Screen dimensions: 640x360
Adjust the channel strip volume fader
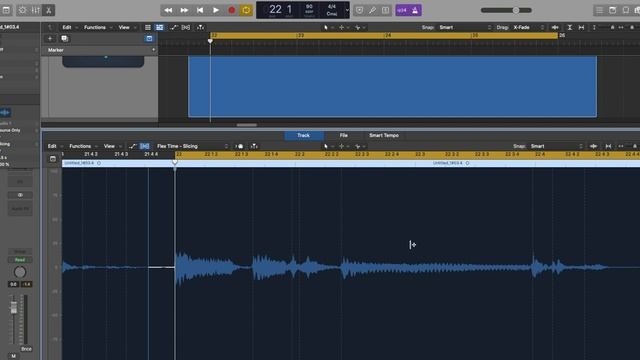(14, 307)
